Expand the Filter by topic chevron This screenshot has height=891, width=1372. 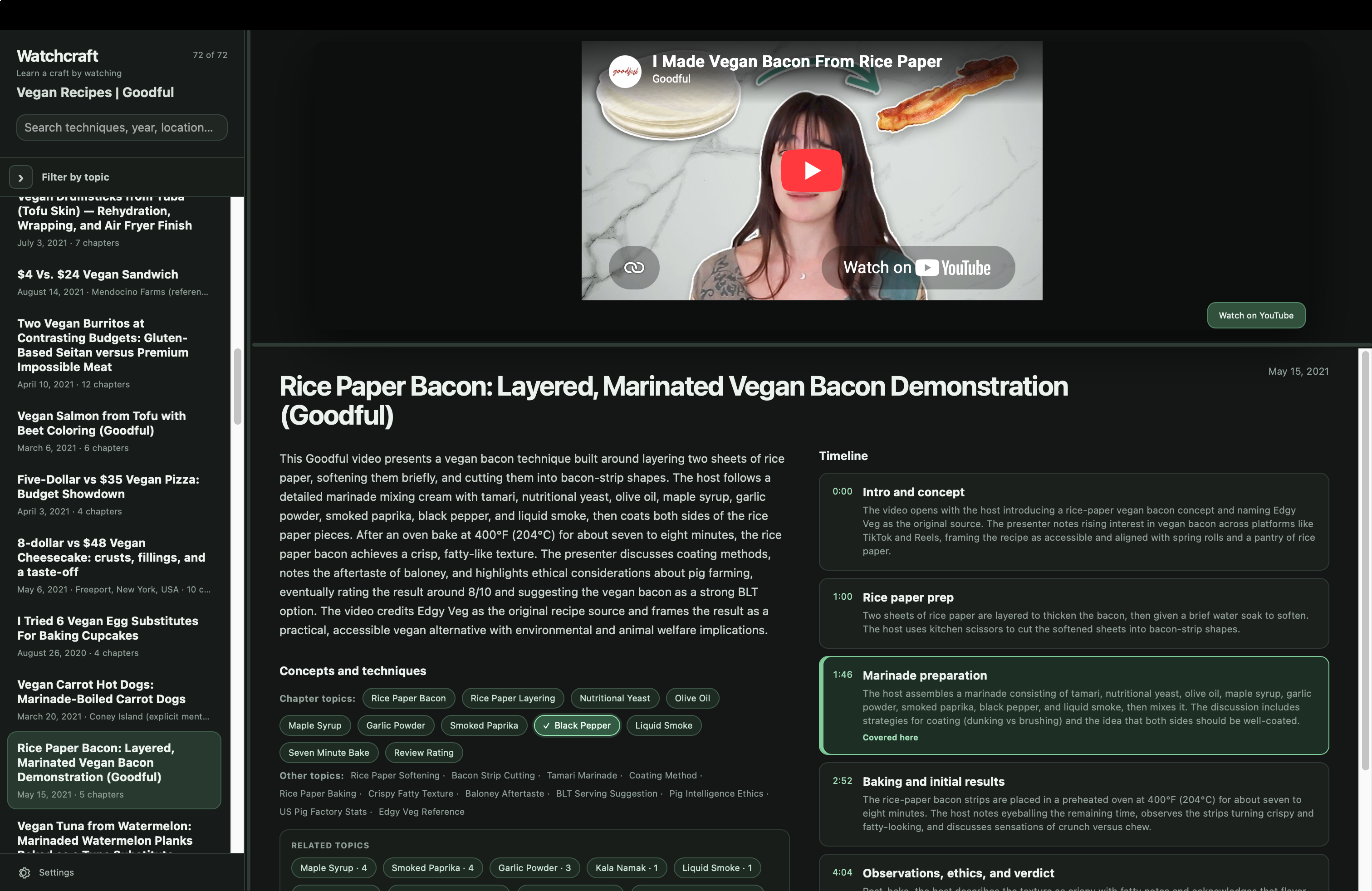point(21,177)
